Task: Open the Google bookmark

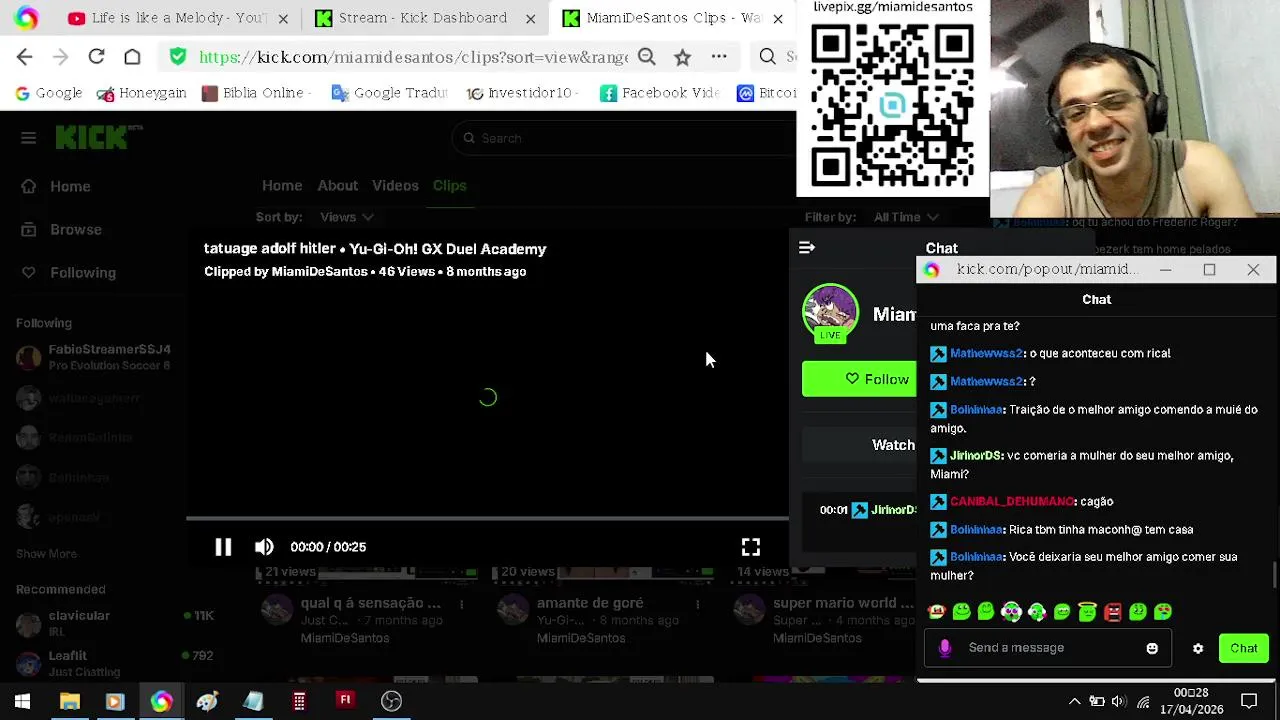Action: click(48, 93)
